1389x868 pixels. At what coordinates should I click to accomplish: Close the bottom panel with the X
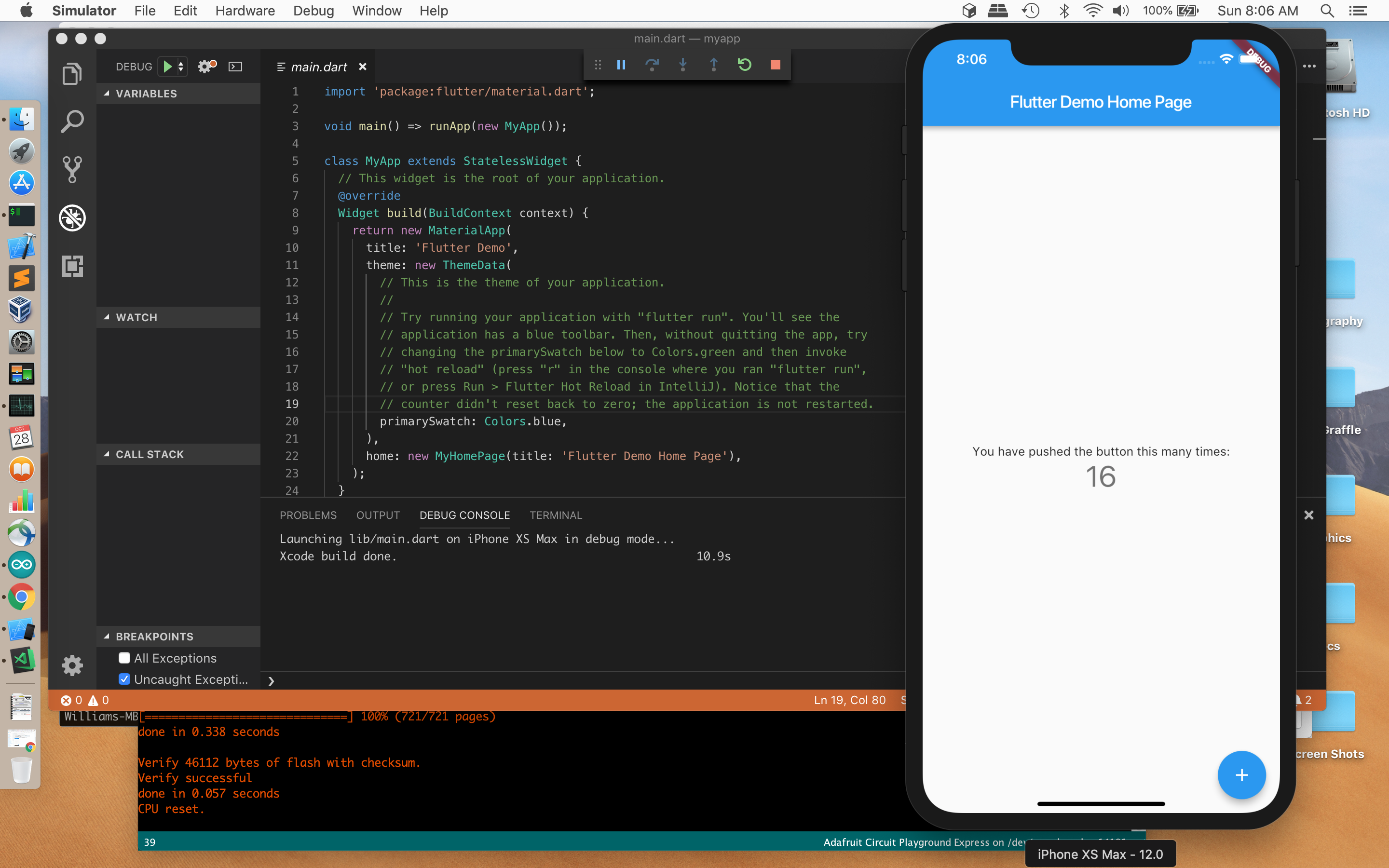point(1308,515)
